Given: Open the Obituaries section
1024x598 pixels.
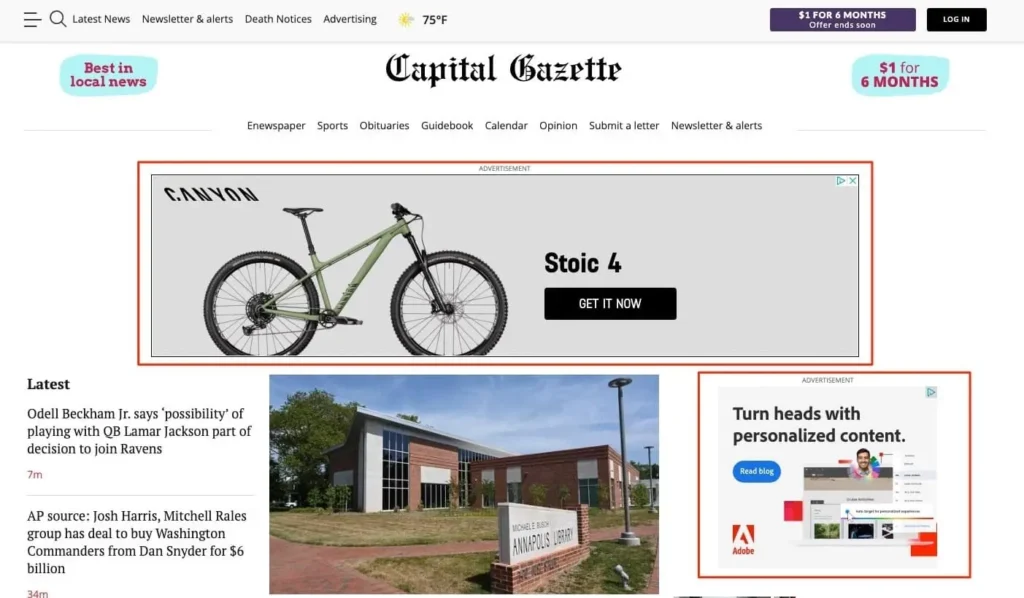Looking at the screenshot, I should pos(384,125).
